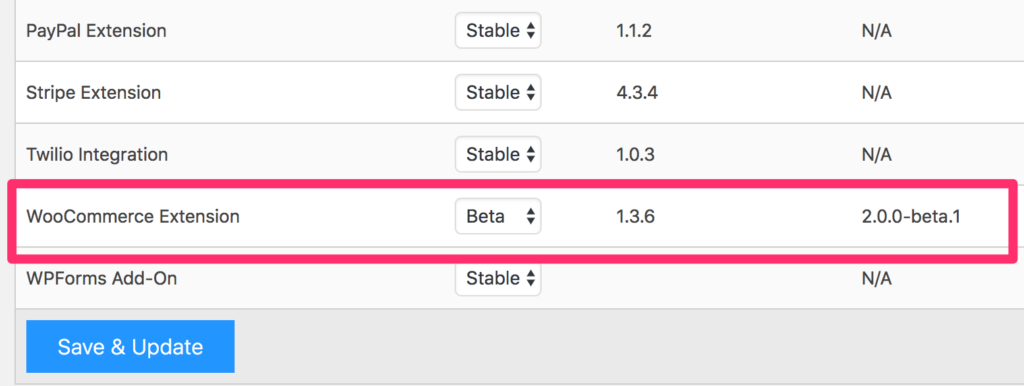Select the WooCommerce Extension row label
The image size is (1024, 386).
point(133,216)
